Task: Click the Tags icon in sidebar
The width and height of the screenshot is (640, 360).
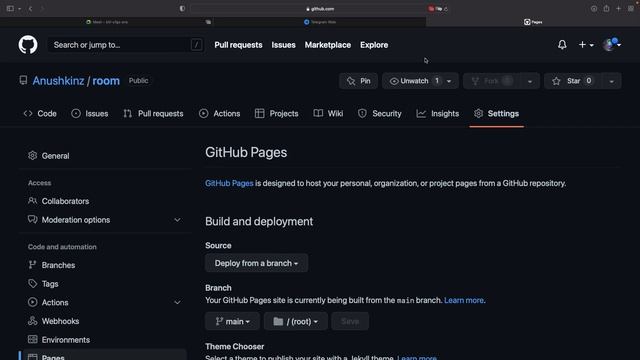Action: pos(33,283)
